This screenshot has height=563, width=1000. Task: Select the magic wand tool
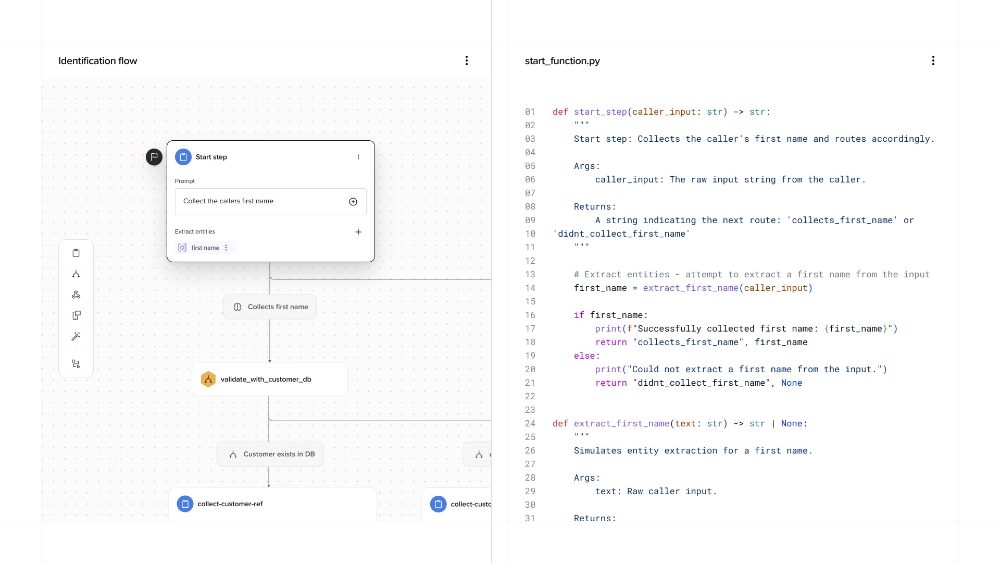click(x=76, y=337)
